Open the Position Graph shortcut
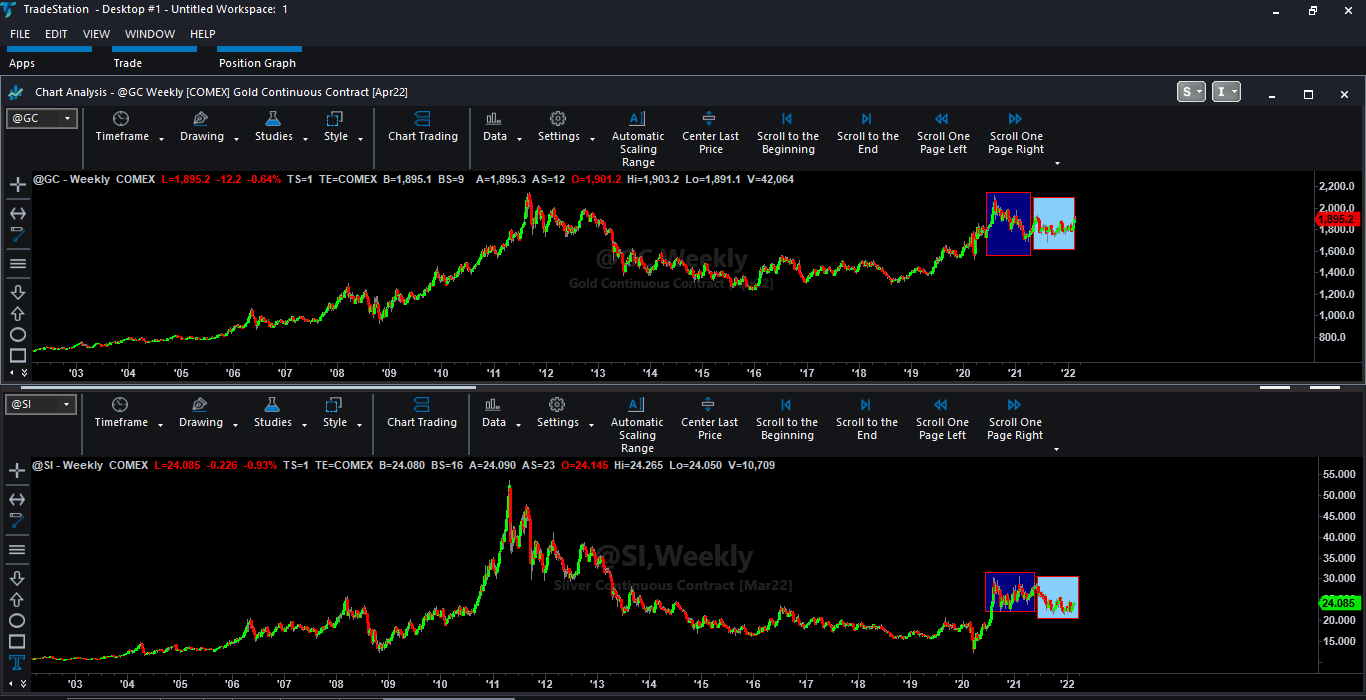This screenshot has height=700, width=1366. click(257, 63)
